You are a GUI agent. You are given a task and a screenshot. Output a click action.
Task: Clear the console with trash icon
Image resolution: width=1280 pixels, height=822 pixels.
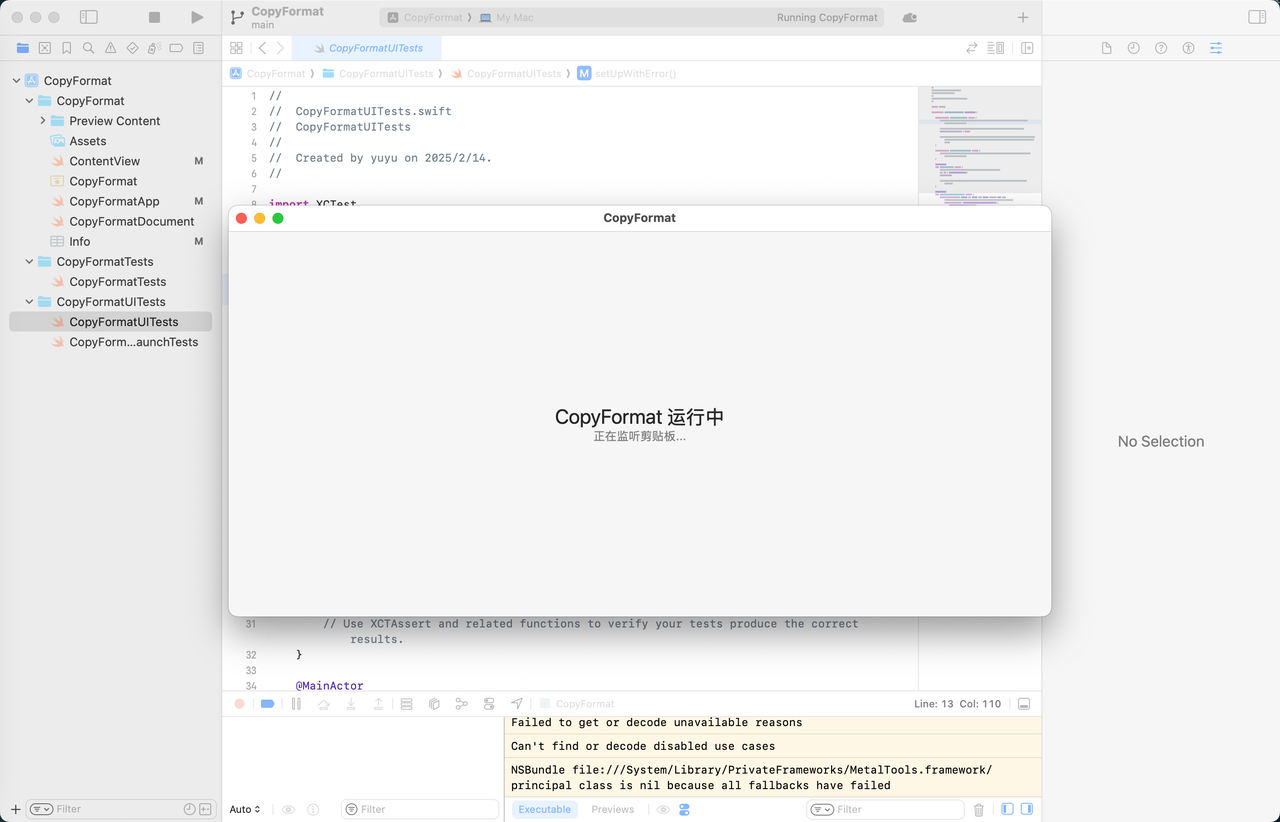coord(979,809)
